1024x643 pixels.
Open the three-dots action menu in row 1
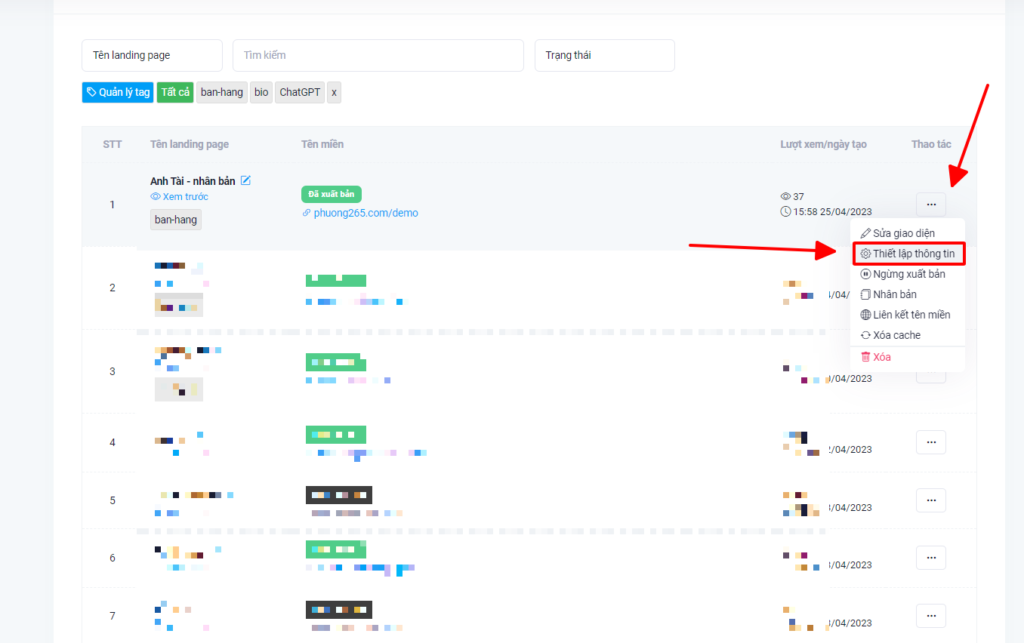point(930,205)
